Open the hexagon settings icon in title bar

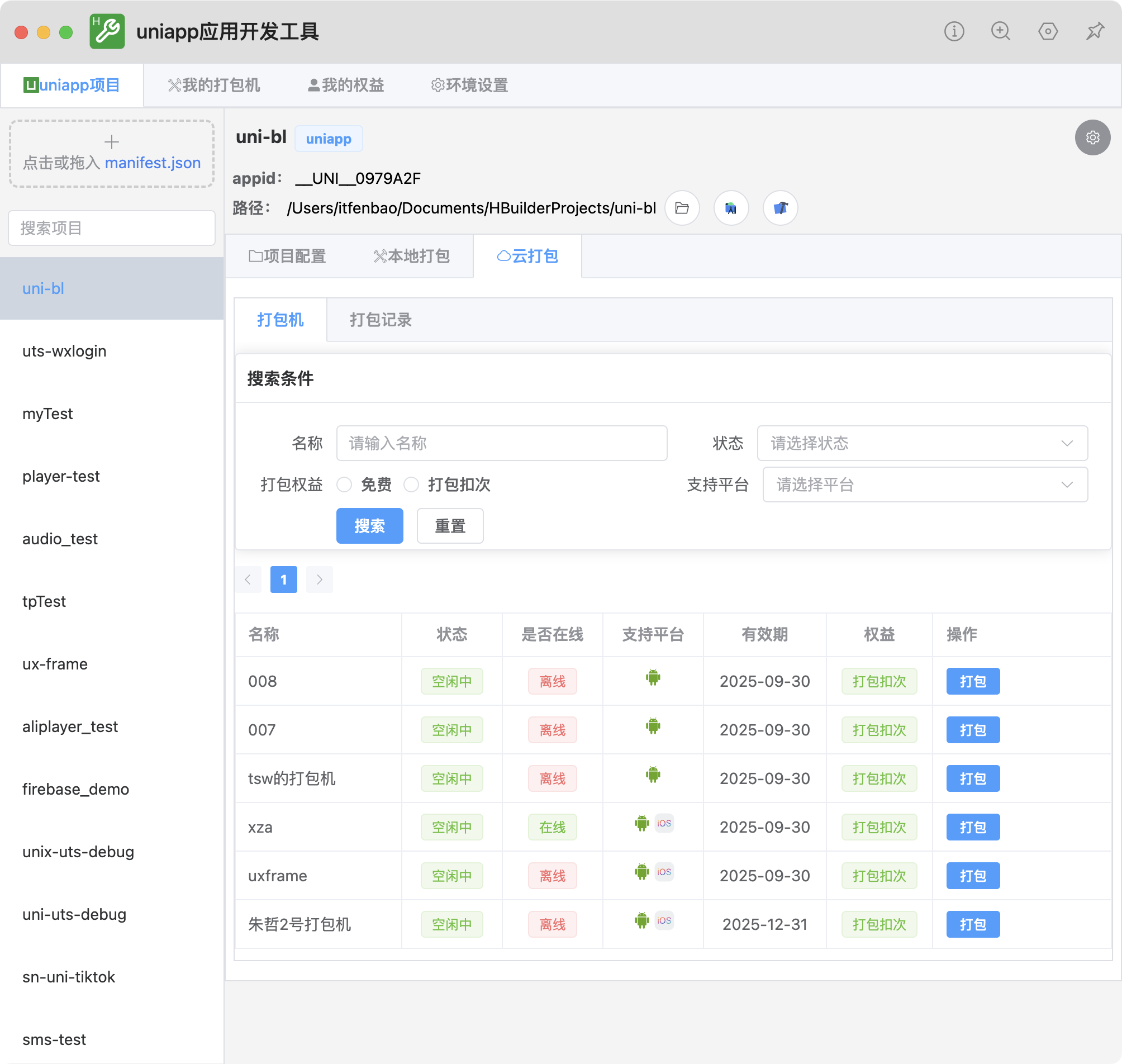pos(1048,31)
